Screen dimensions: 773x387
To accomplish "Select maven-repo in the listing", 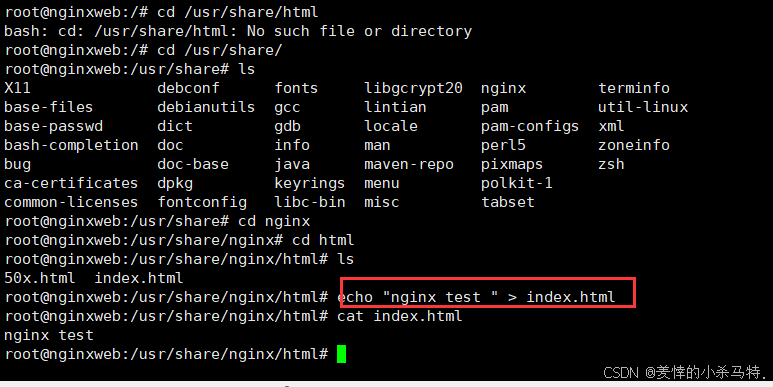I will click(409, 164).
